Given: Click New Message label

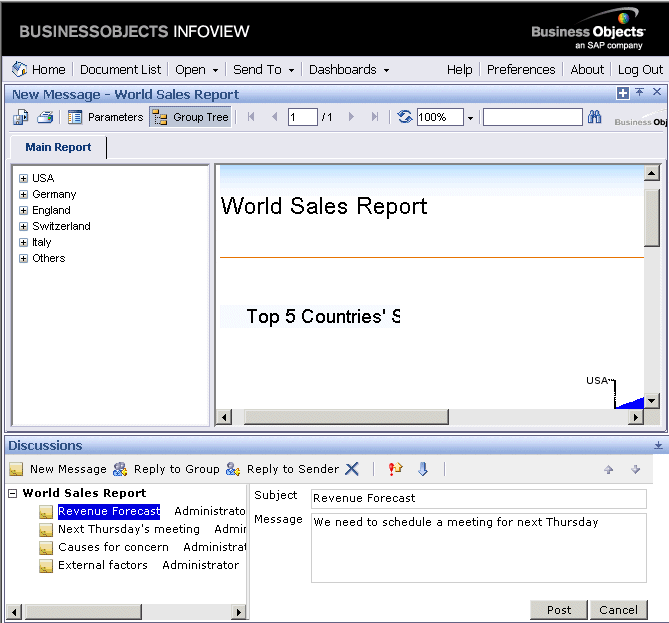Looking at the screenshot, I should pos(68,469).
